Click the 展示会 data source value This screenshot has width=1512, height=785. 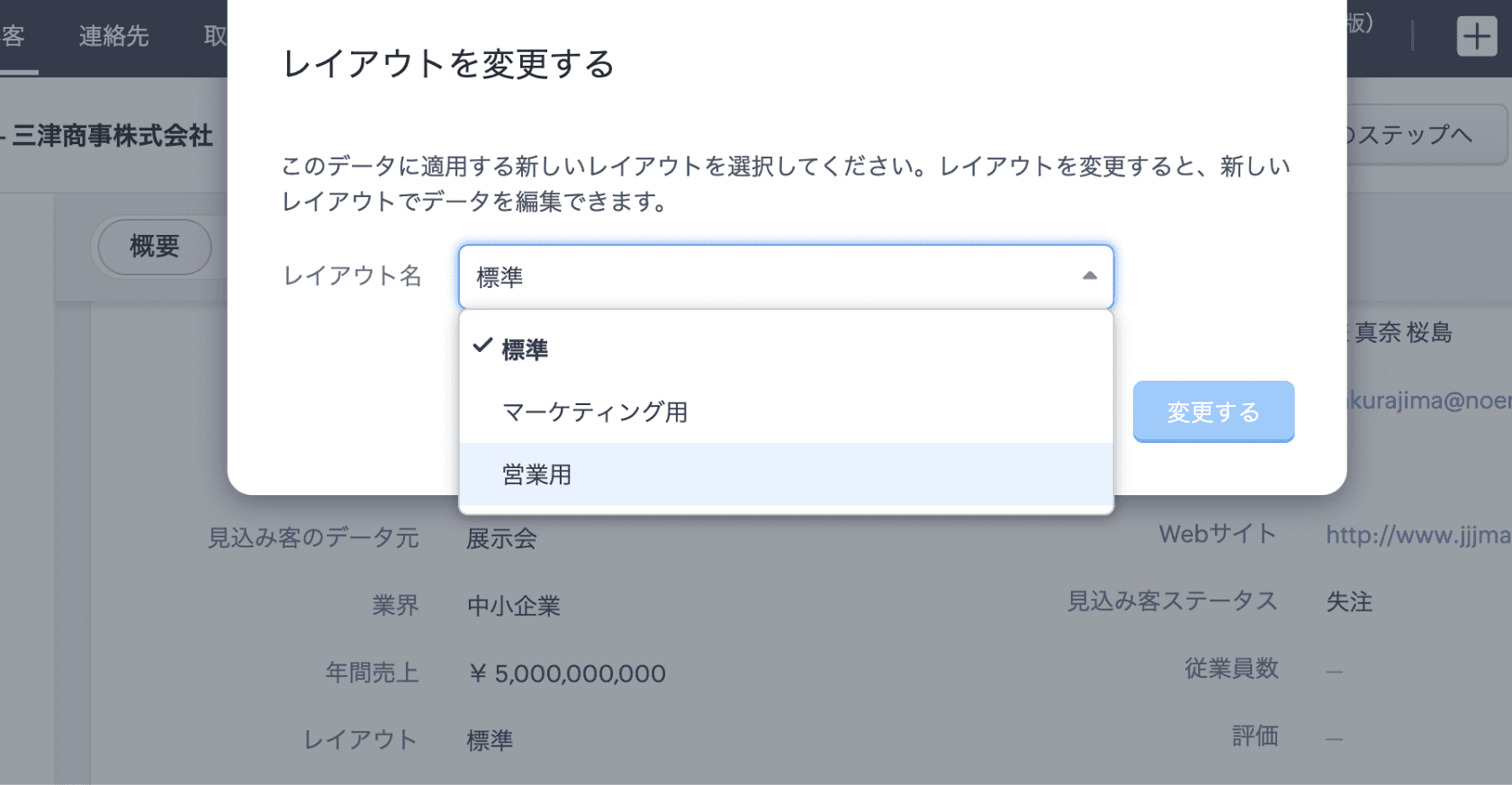tap(501, 539)
